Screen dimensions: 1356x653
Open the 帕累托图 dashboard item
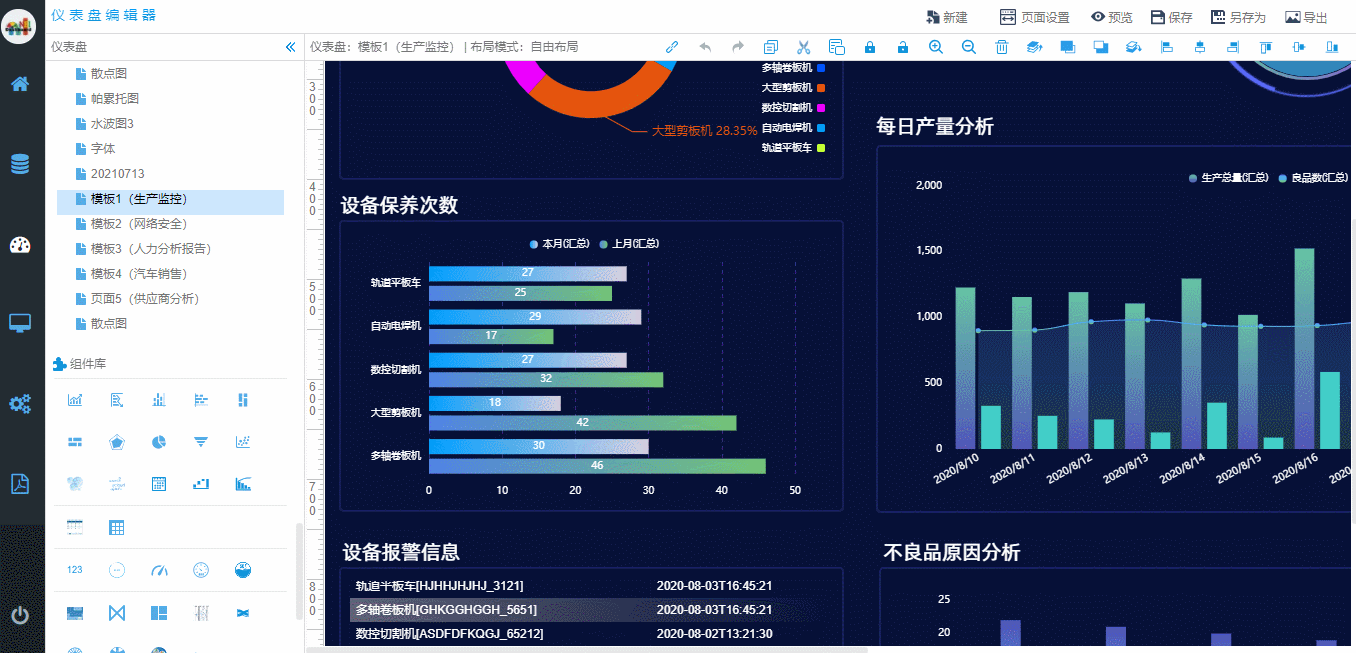(x=107, y=99)
